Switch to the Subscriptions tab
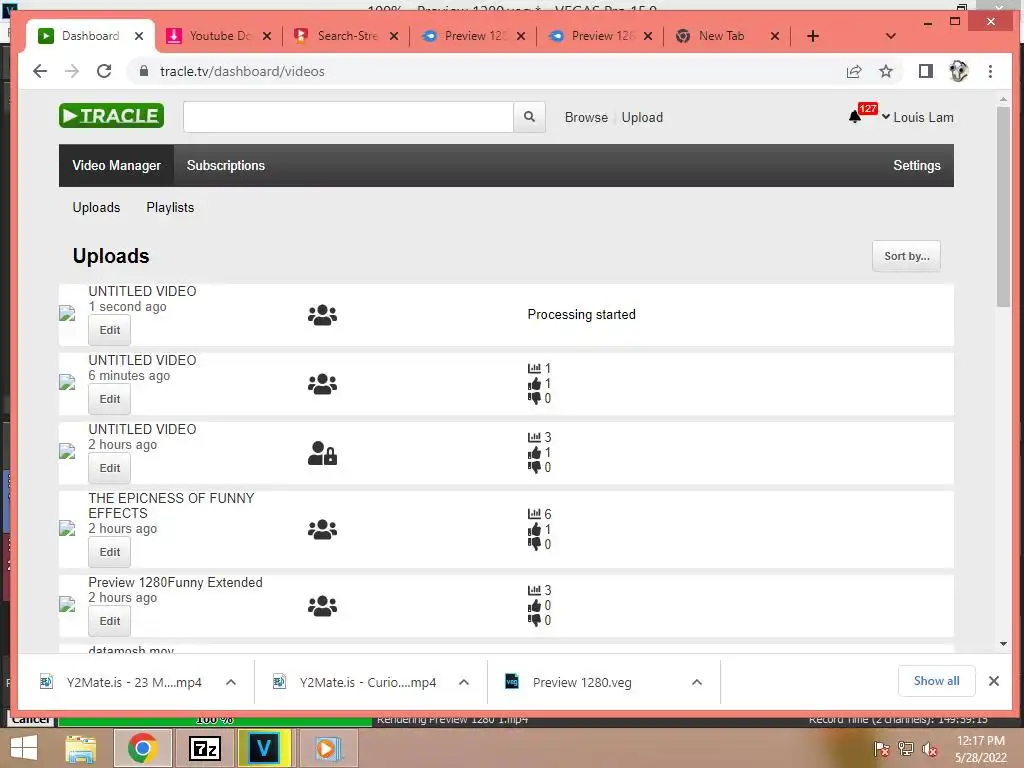The image size is (1024, 768). point(226,165)
